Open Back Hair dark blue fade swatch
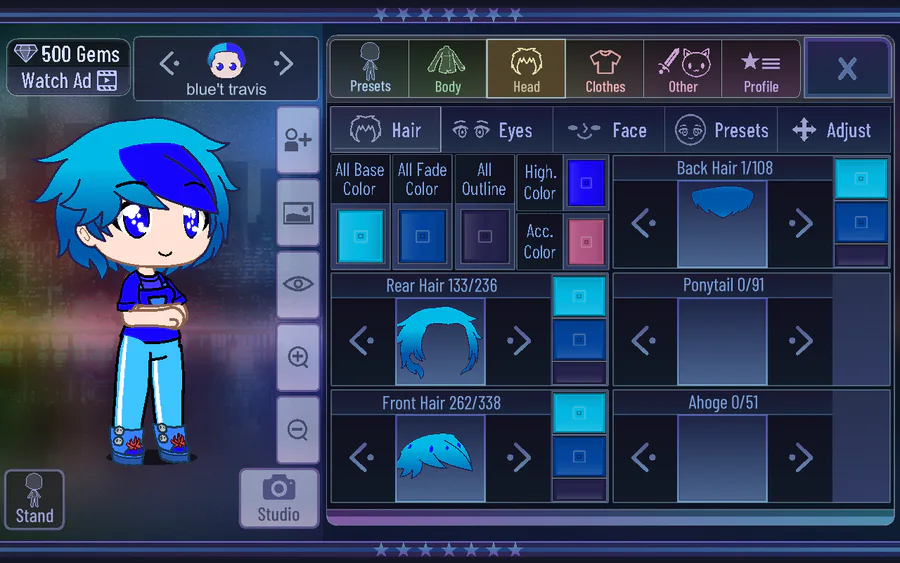 tap(861, 222)
